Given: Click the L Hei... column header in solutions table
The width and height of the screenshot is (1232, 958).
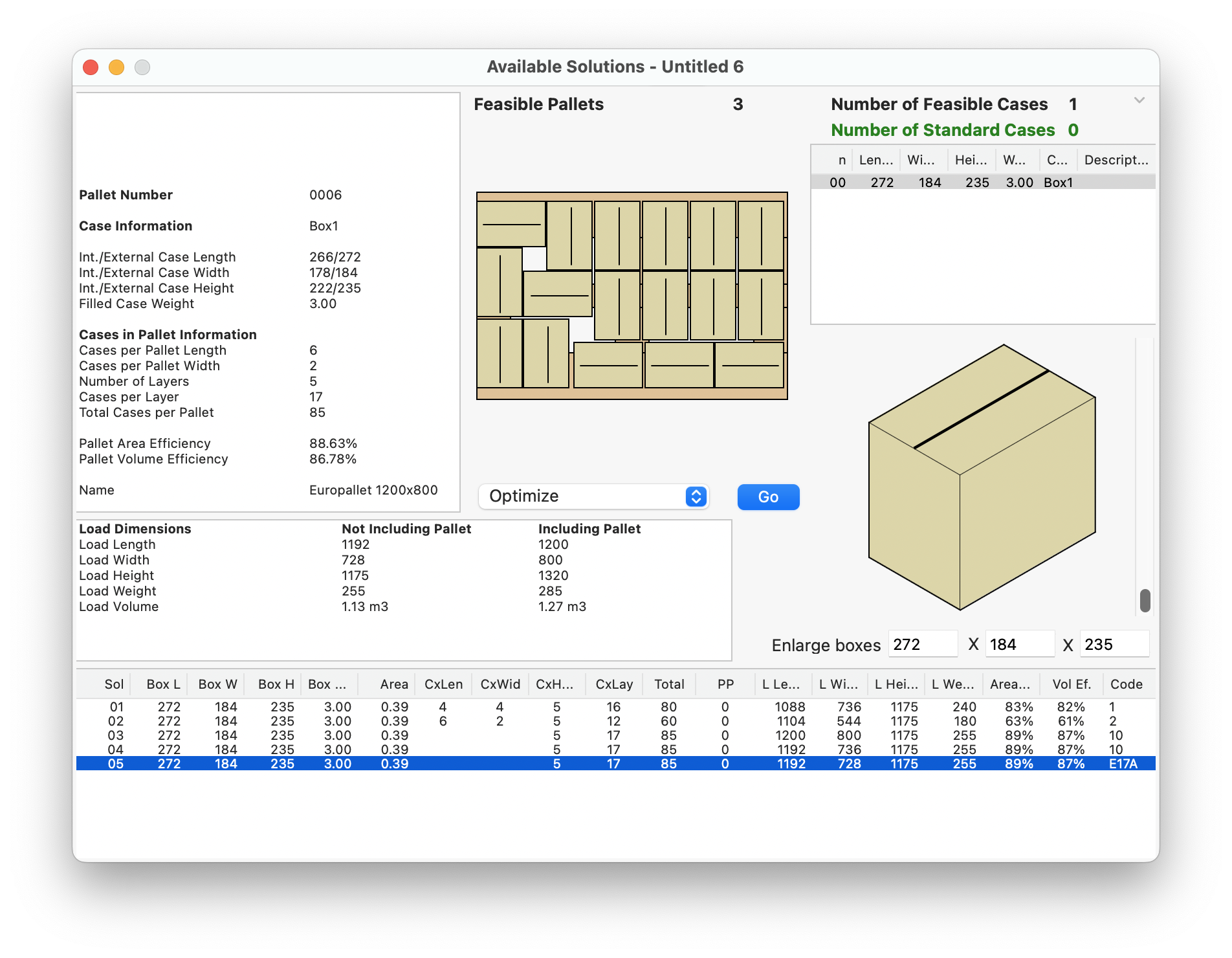Looking at the screenshot, I should pyautogui.click(x=896, y=684).
